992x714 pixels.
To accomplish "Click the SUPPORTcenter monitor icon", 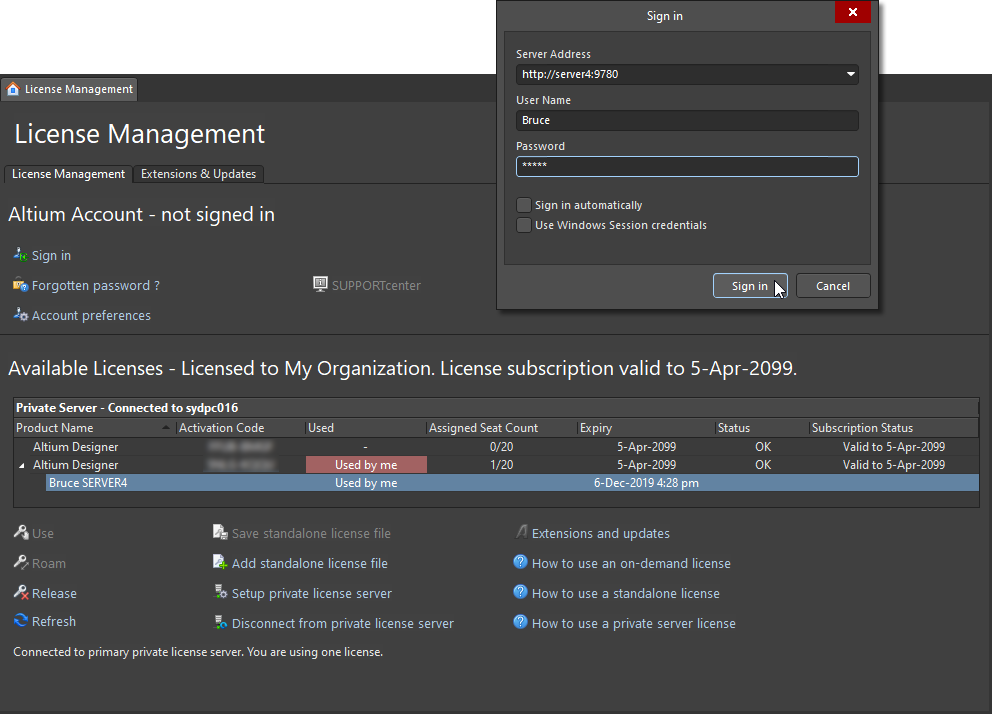I will (x=320, y=285).
